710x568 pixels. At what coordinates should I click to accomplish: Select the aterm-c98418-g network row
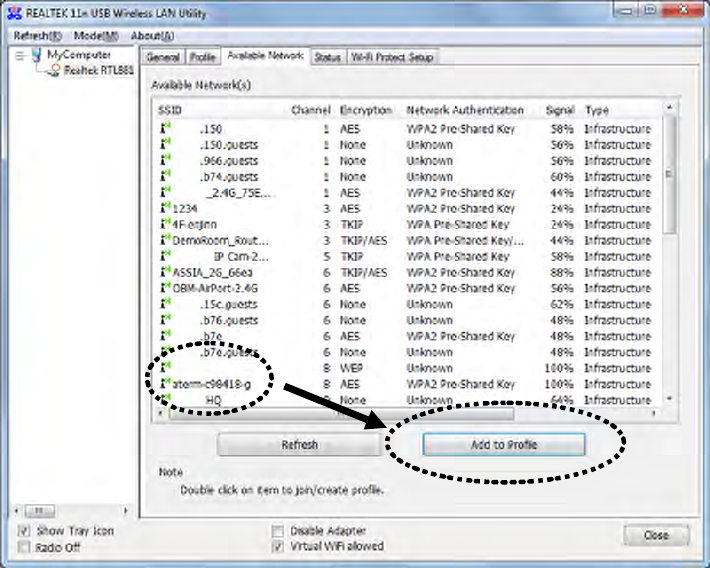coord(406,384)
